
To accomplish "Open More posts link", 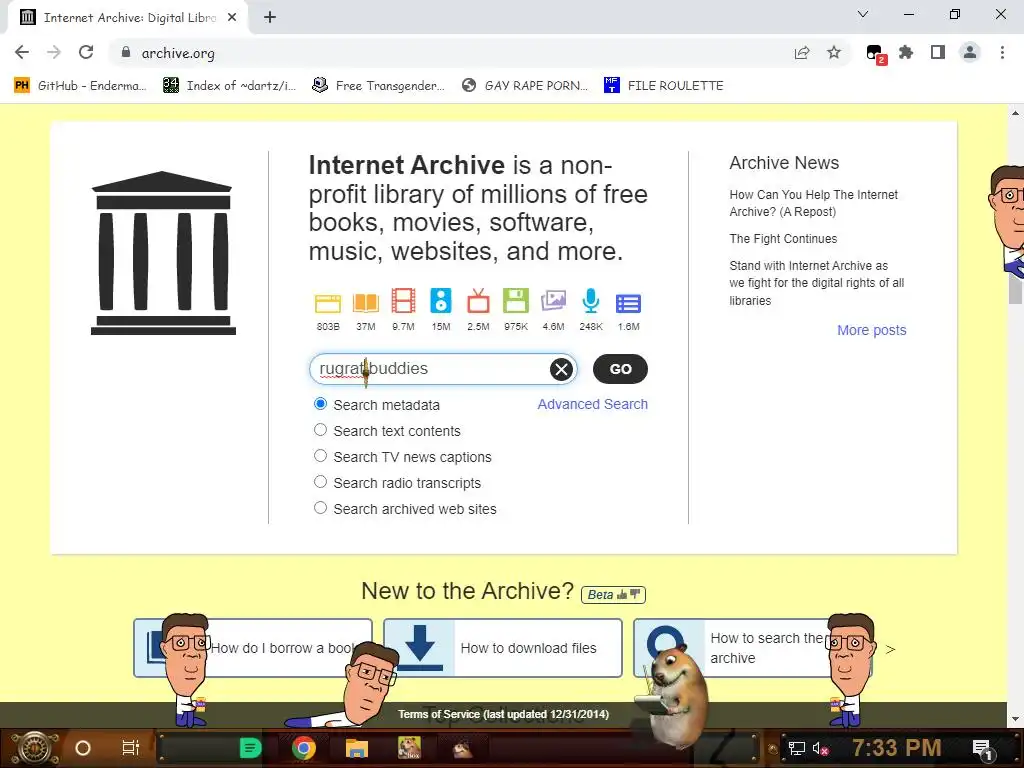I will 872,330.
